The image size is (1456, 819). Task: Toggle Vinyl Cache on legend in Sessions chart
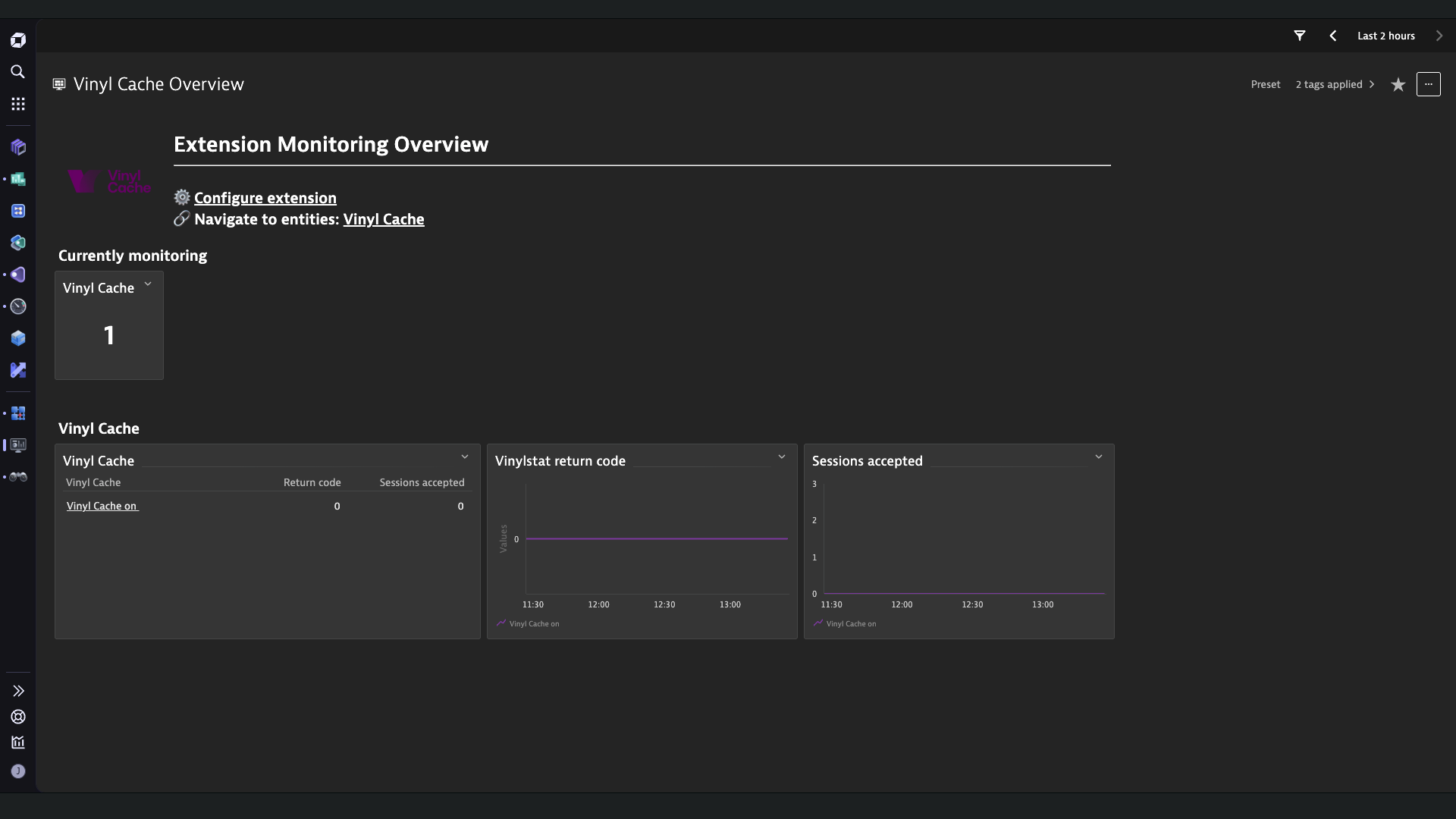845,623
